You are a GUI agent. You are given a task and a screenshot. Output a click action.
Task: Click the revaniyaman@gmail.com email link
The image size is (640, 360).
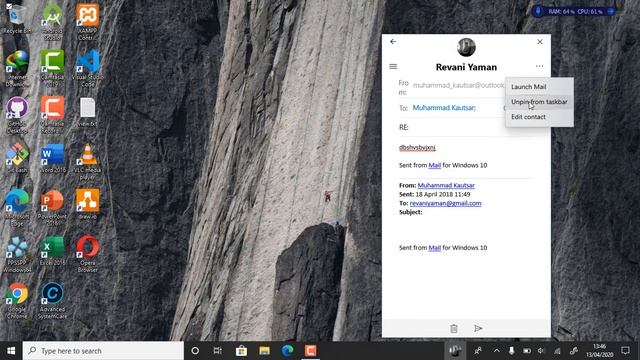[x=445, y=203]
